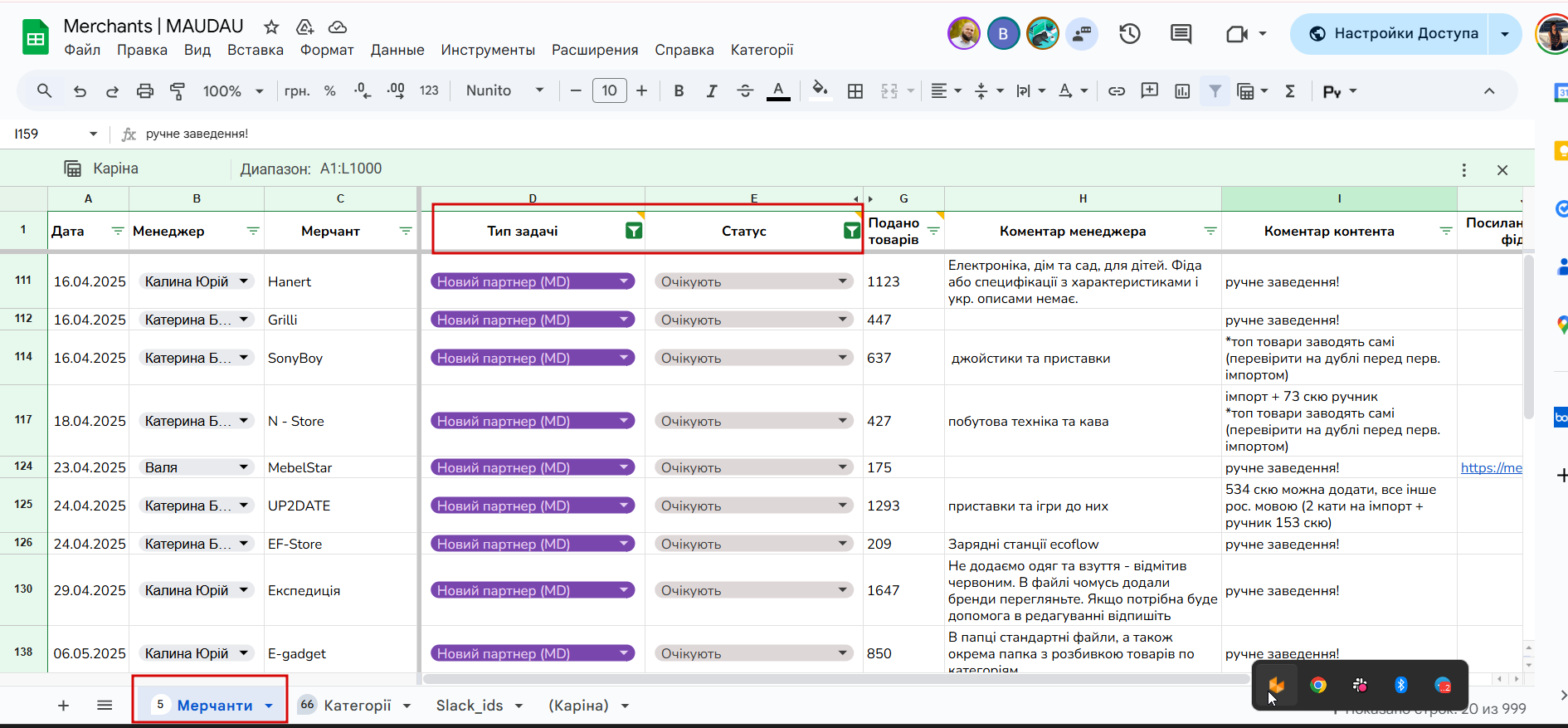Collapse the toolbar with up chevron

pyautogui.click(x=1489, y=91)
